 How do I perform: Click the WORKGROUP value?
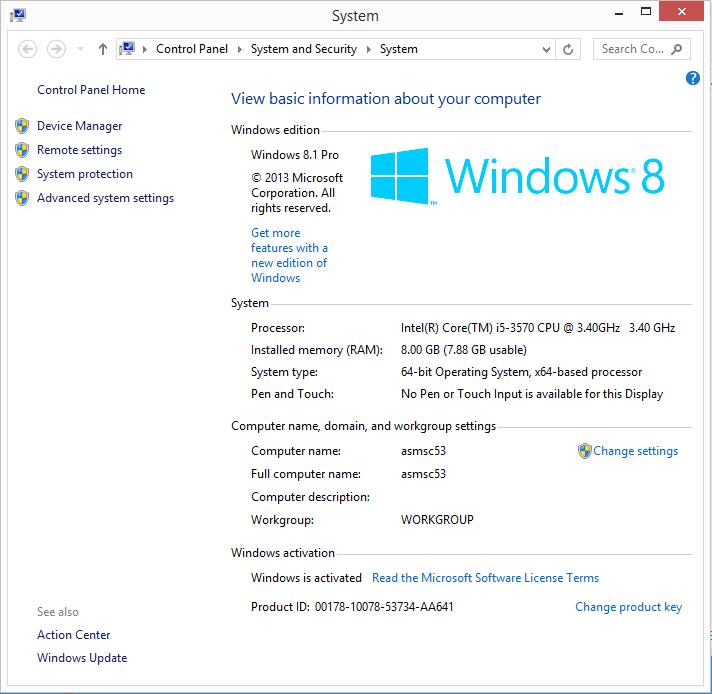(x=437, y=519)
